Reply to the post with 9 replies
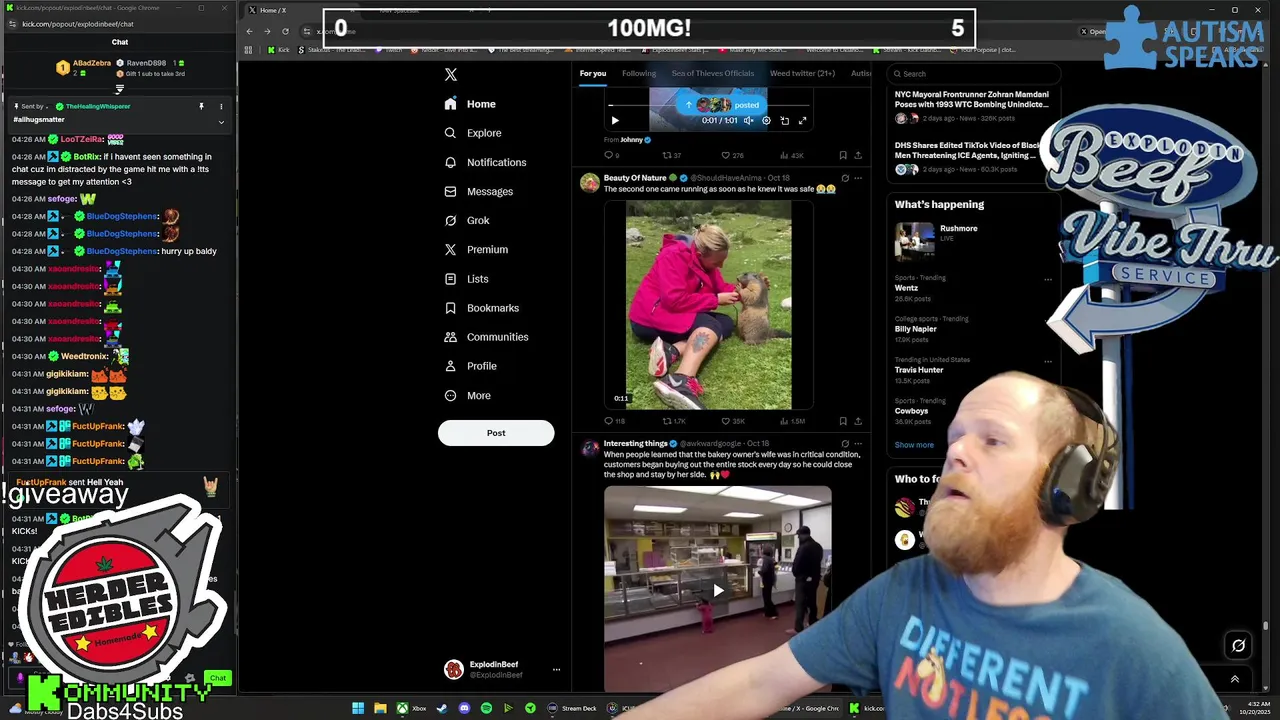This screenshot has width=1280, height=720. click(x=612, y=155)
